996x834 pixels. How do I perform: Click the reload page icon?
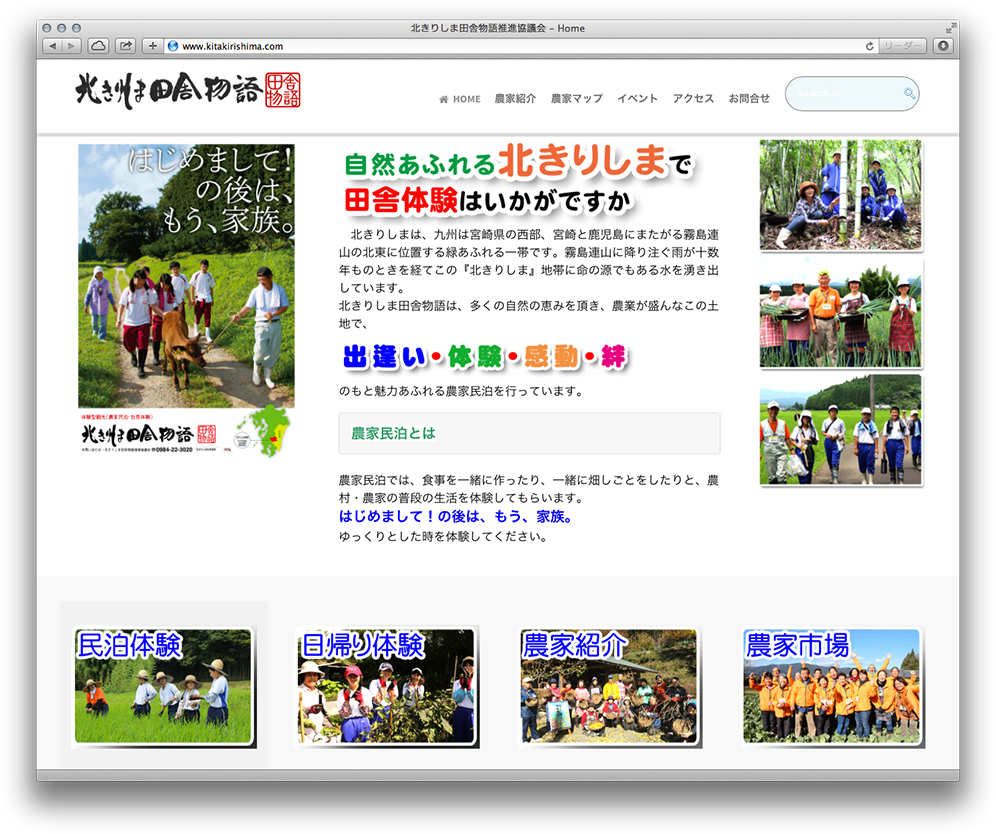point(869,46)
